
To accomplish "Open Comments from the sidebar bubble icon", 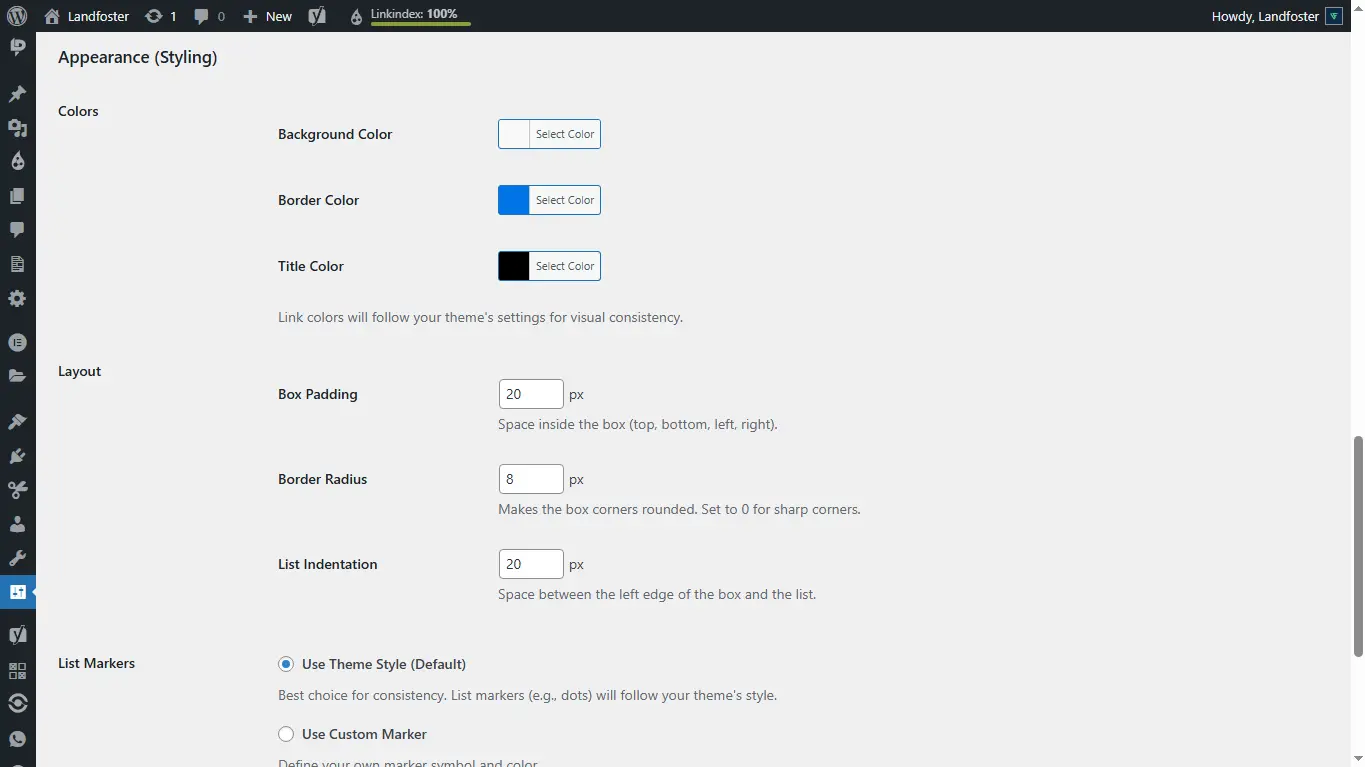I will (x=17, y=229).
